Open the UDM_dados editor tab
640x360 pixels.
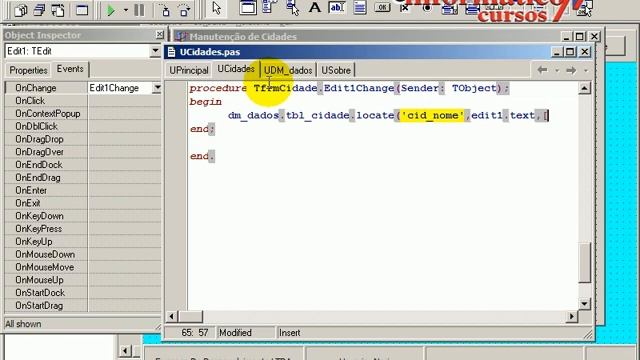coord(288,70)
